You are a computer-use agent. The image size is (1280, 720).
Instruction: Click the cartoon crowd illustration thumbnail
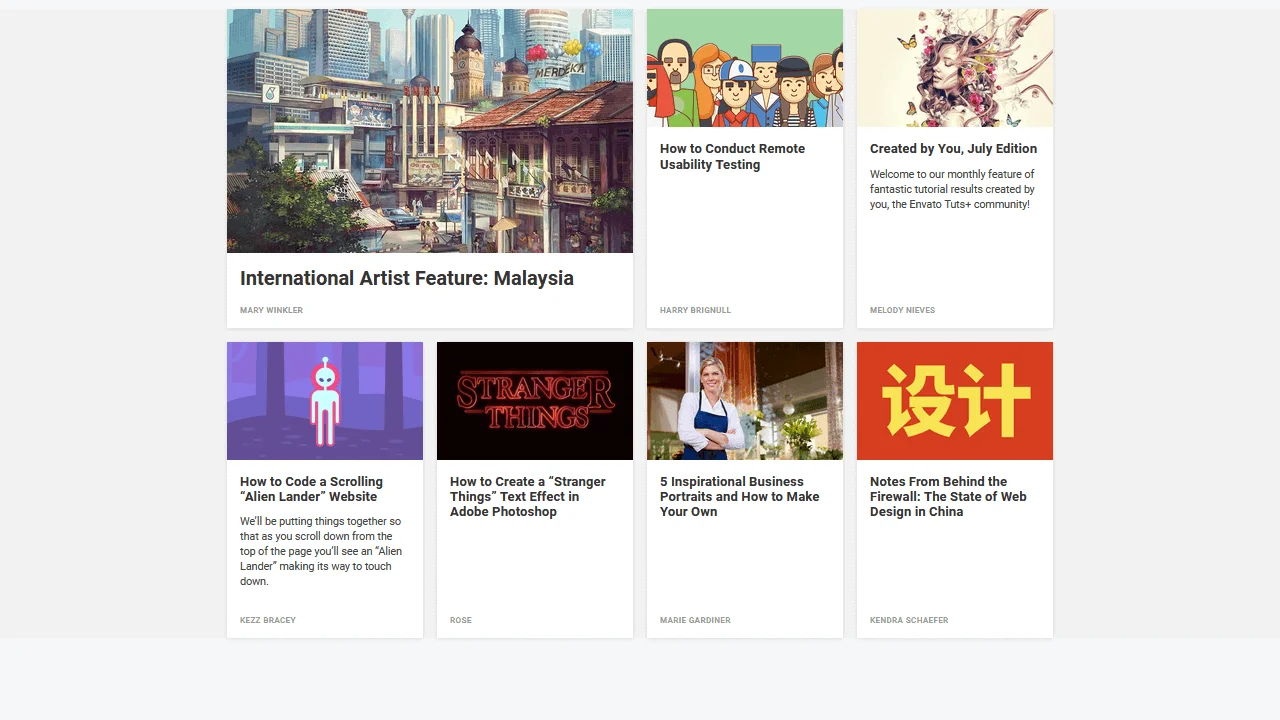pos(744,68)
